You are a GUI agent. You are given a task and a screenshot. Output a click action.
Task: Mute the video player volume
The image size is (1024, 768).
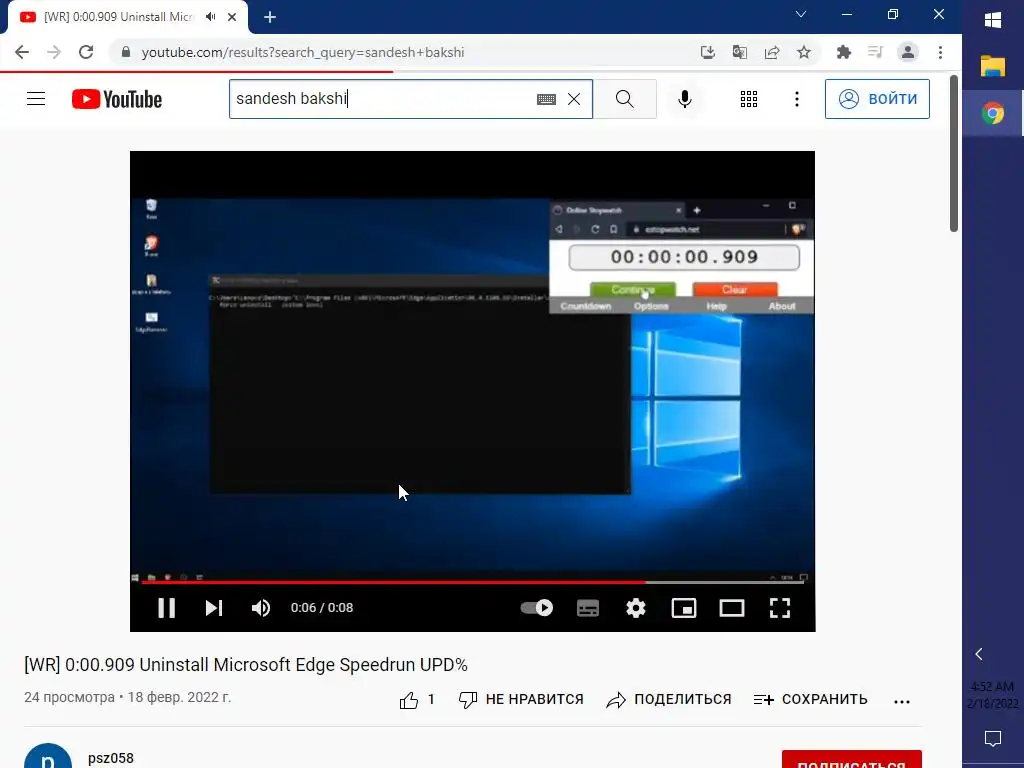click(x=261, y=608)
